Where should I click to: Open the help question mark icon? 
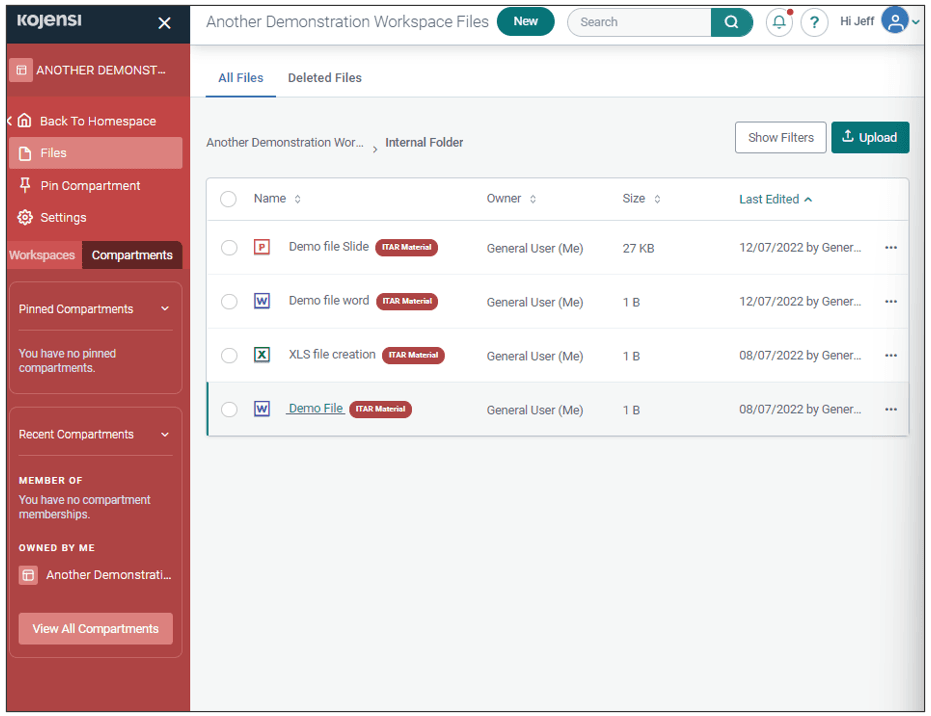pyautogui.click(x=814, y=22)
